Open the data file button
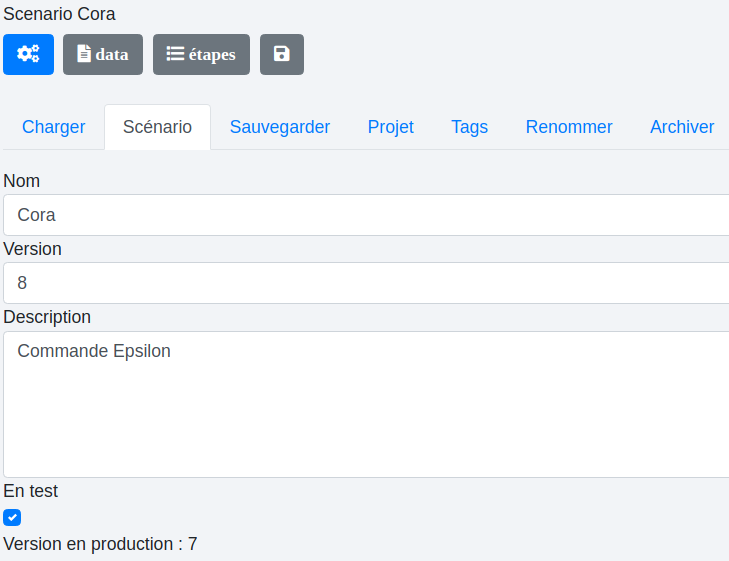729x561 pixels. pos(103,54)
